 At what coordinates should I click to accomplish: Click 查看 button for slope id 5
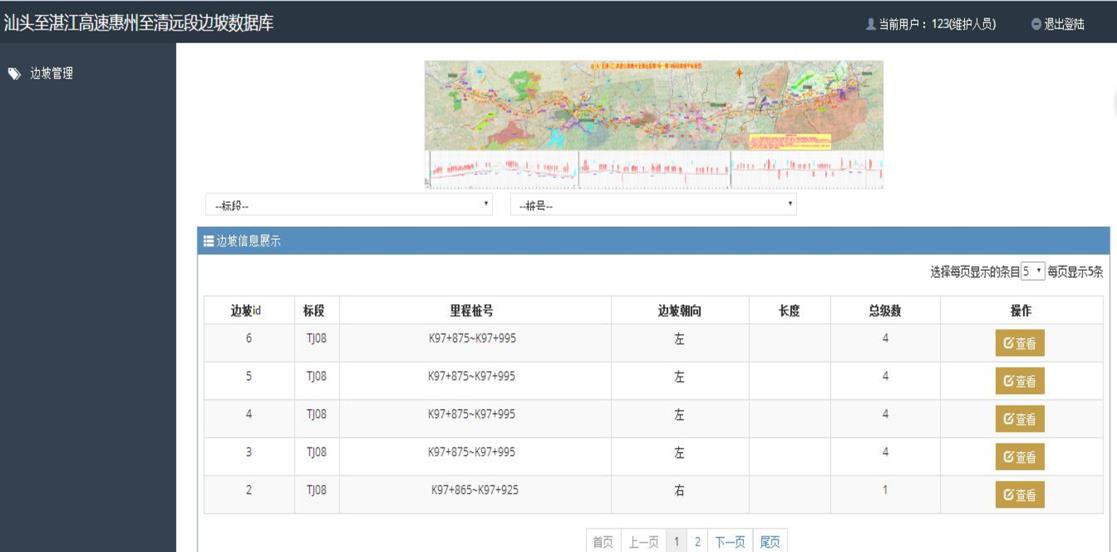click(x=1019, y=381)
